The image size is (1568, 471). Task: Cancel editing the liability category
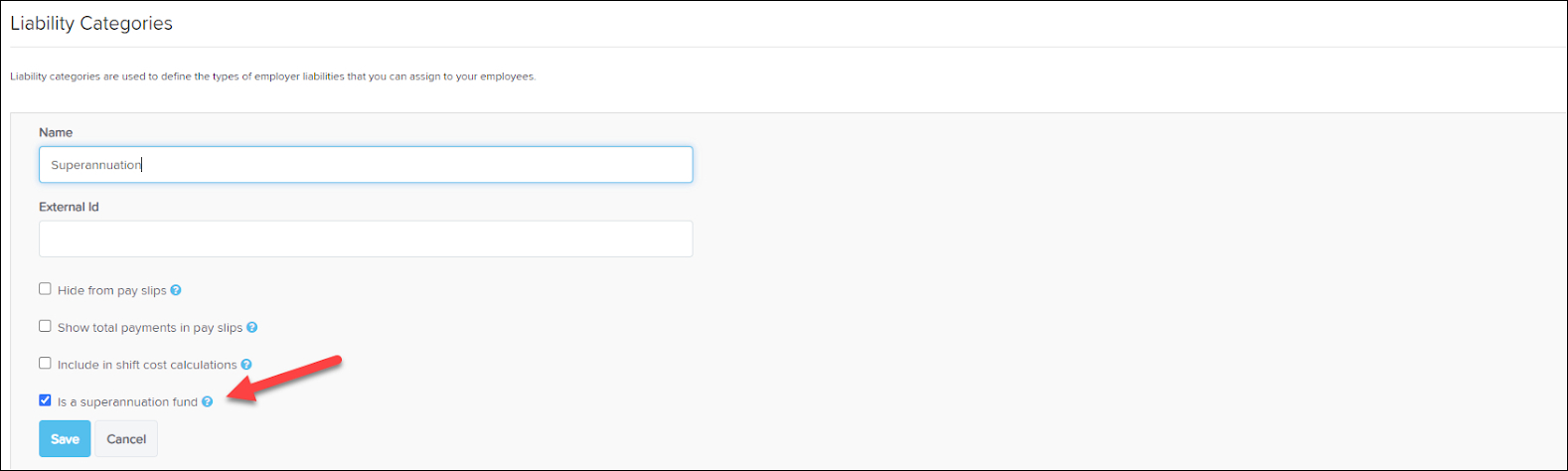tap(126, 439)
